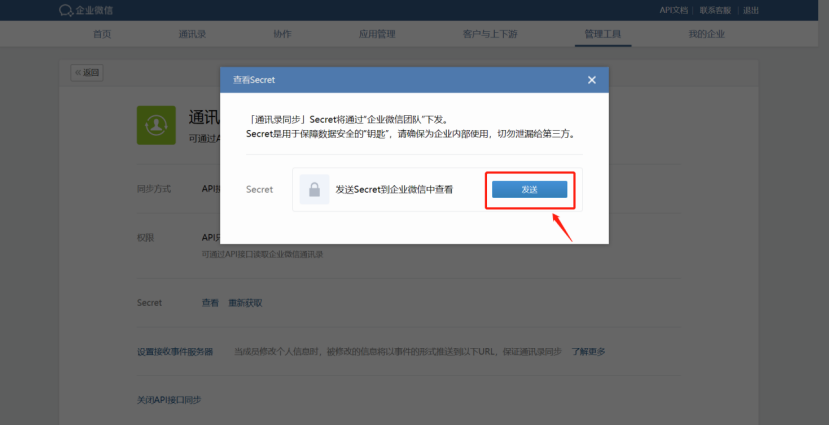The image size is (830, 426).
Task: Click the 发送Secret到企业微信中查看 text
Action: [394, 189]
